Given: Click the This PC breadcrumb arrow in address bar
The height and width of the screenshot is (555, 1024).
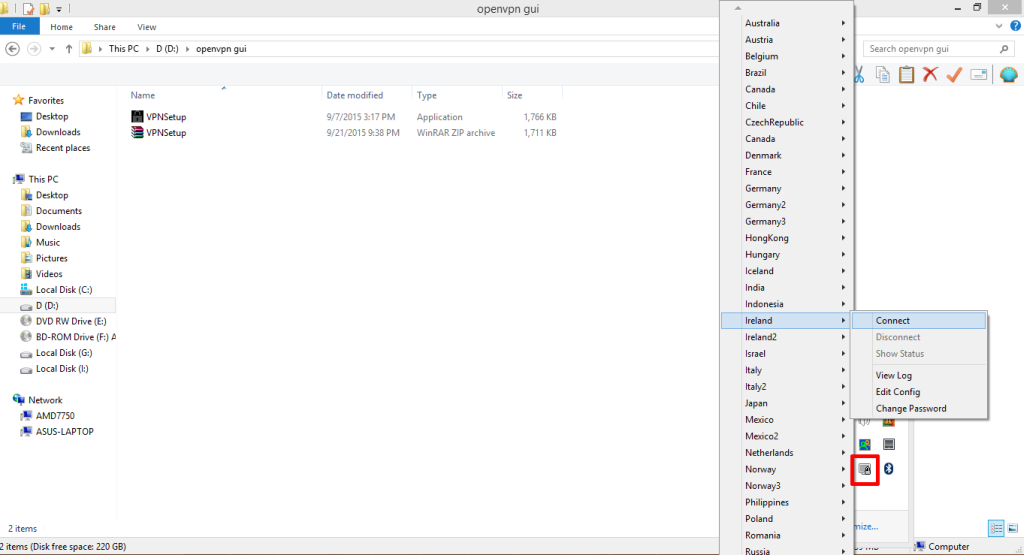Looking at the screenshot, I should coord(147,49).
